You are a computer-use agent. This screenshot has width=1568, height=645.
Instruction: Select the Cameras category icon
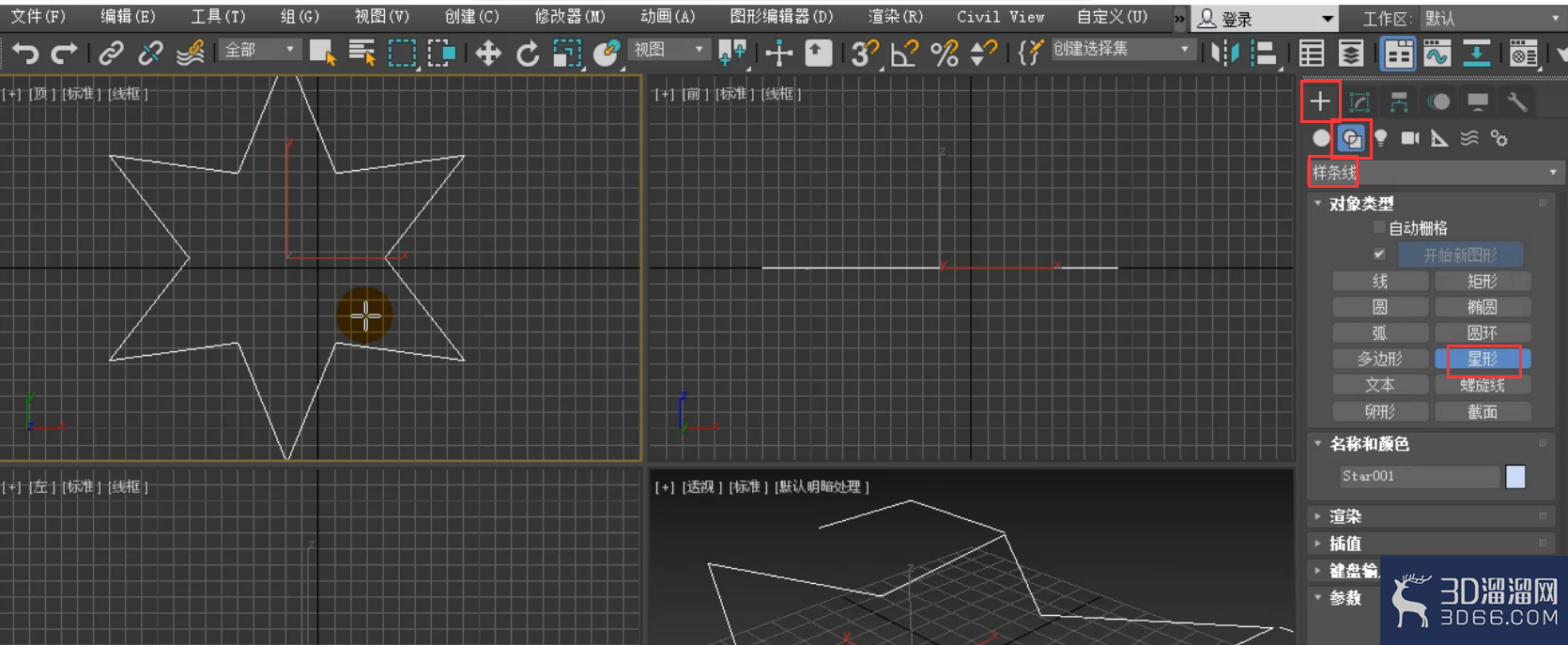coord(1410,138)
